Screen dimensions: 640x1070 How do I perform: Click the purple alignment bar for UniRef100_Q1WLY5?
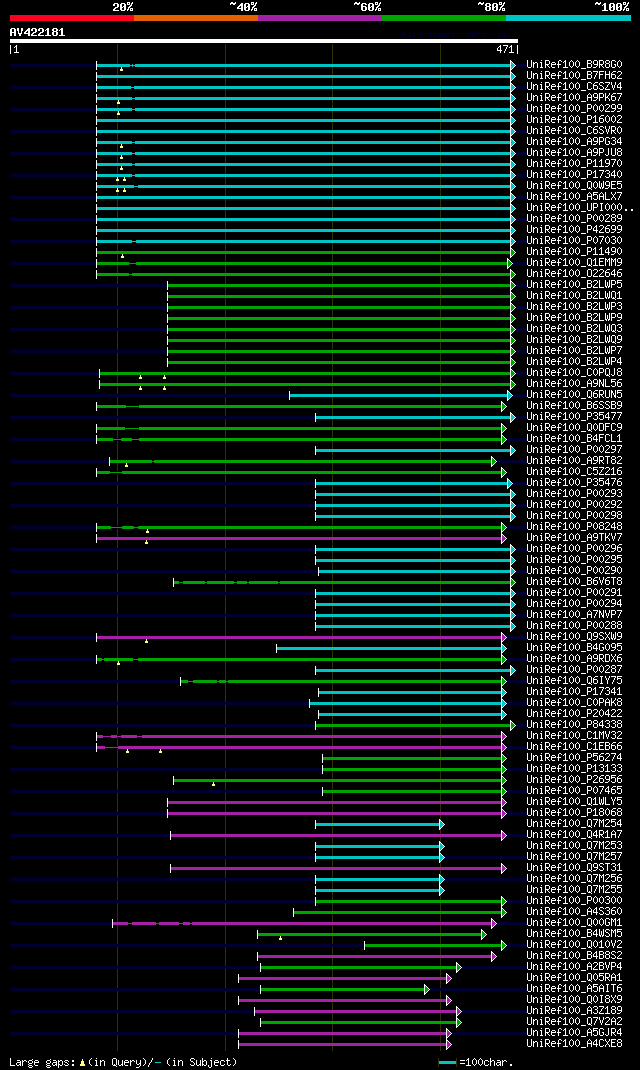point(337,802)
